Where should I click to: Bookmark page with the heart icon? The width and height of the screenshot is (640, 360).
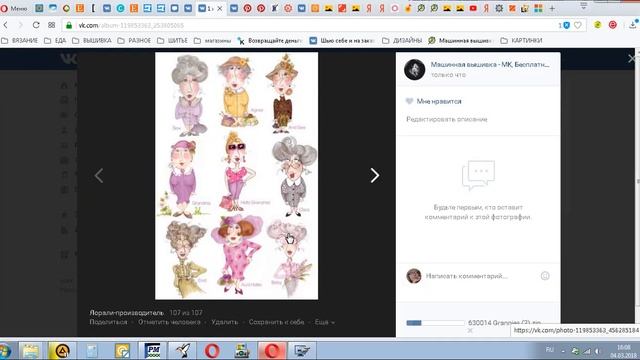click(578, 25)
